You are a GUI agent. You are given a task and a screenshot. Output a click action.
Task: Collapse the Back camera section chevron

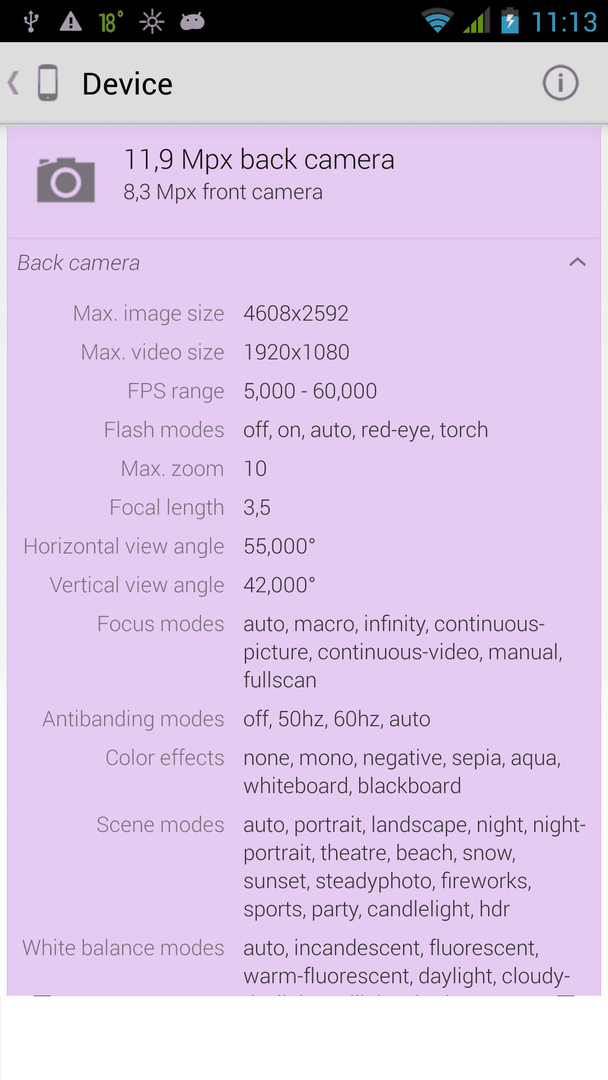pyautogui.click(x=577, y=262)
